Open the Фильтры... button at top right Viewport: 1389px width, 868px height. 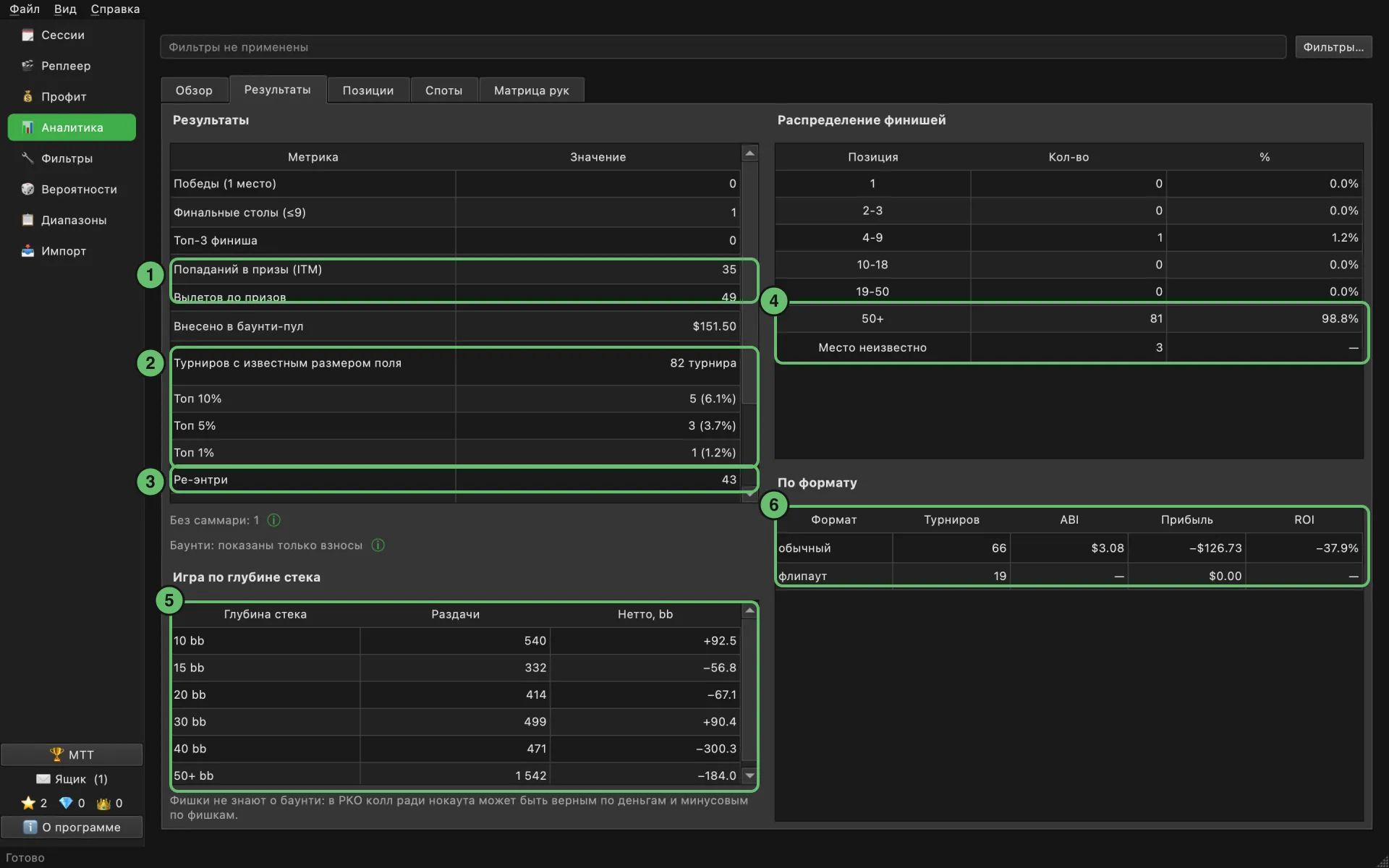tap(1333, 47)
